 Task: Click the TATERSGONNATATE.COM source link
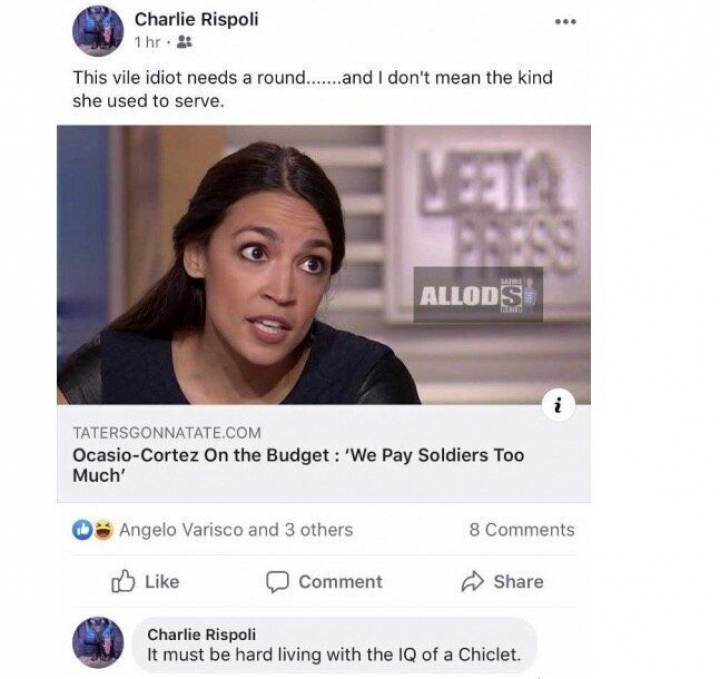(167, 432)
